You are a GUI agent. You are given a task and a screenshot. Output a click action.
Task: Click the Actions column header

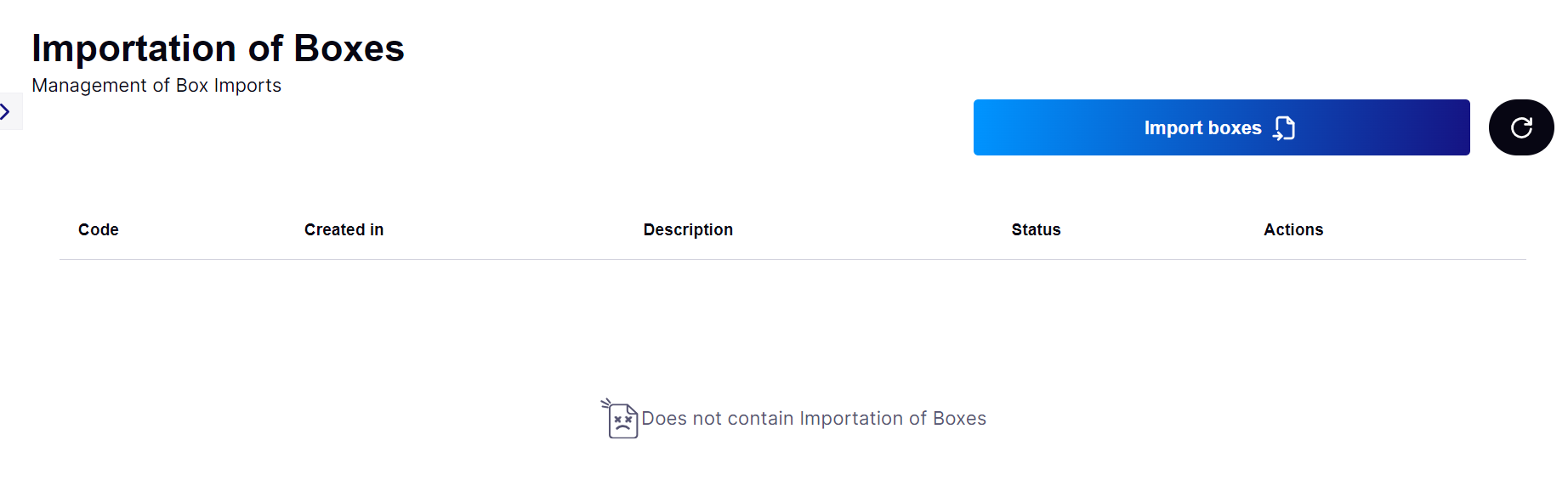(x=1293, y=229)
